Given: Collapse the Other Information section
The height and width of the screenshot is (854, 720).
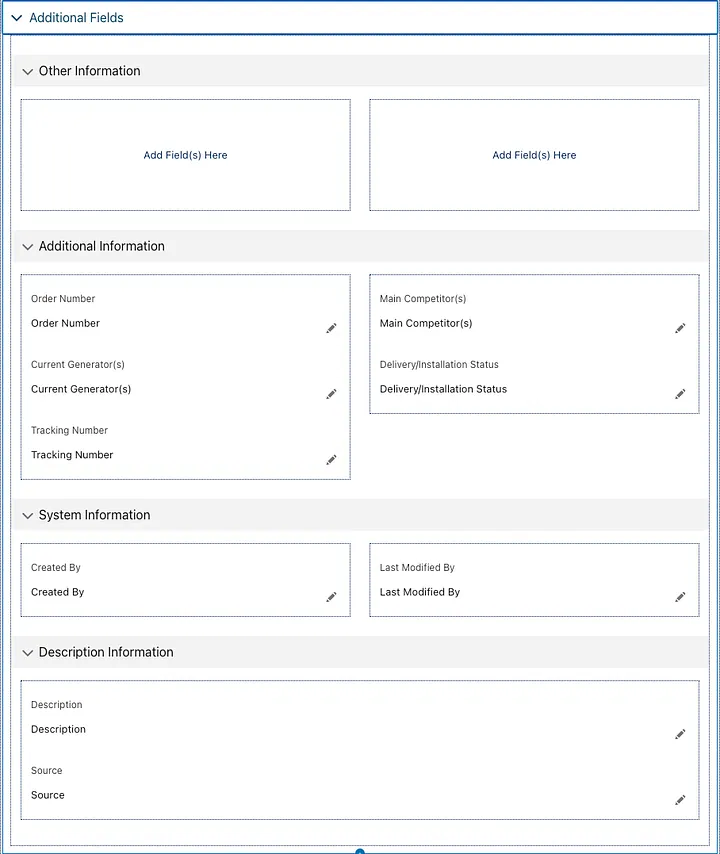Looking at the screenshot, I should pos(27,71).
